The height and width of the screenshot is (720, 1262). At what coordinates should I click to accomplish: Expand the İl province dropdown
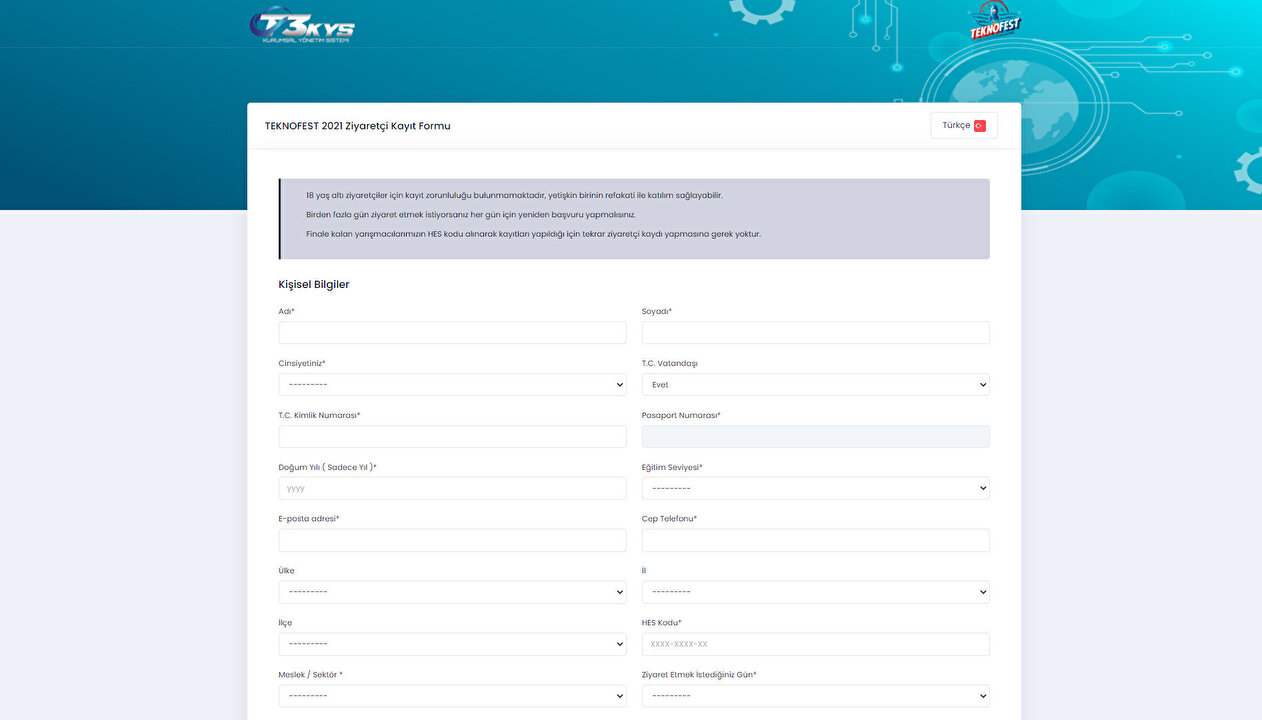pos(815,592)
